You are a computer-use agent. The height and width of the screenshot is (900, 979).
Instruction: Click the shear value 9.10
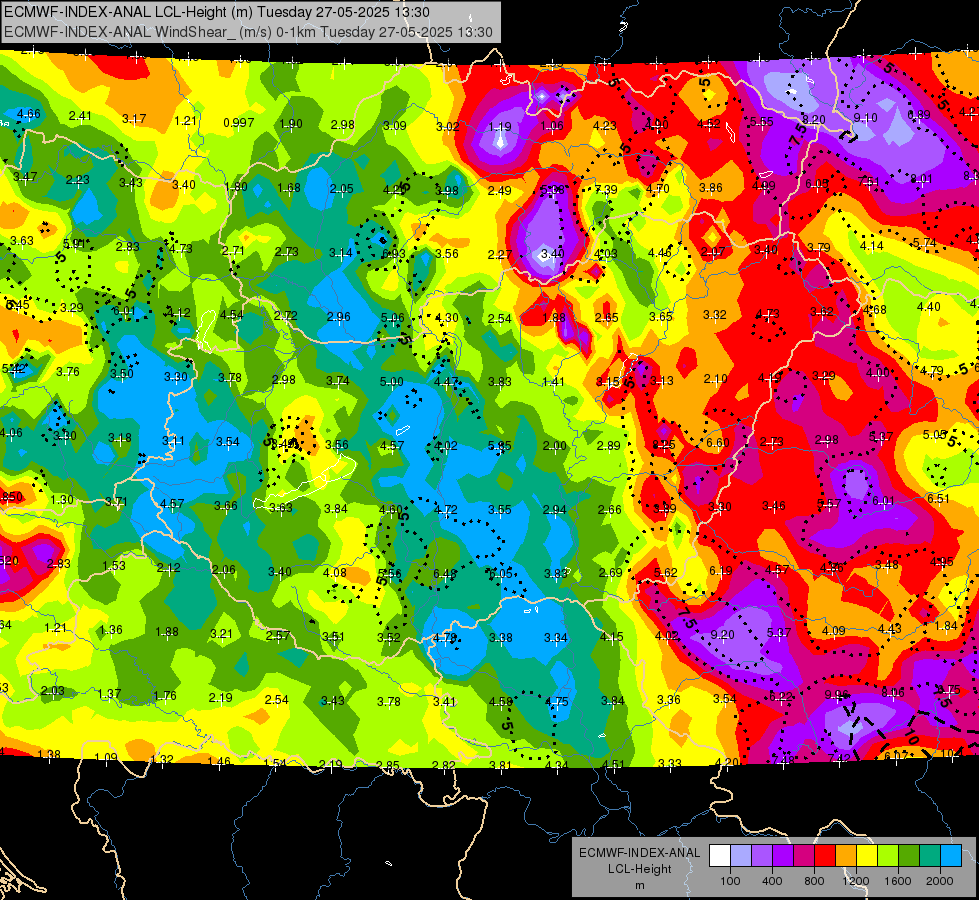[865, 117]
